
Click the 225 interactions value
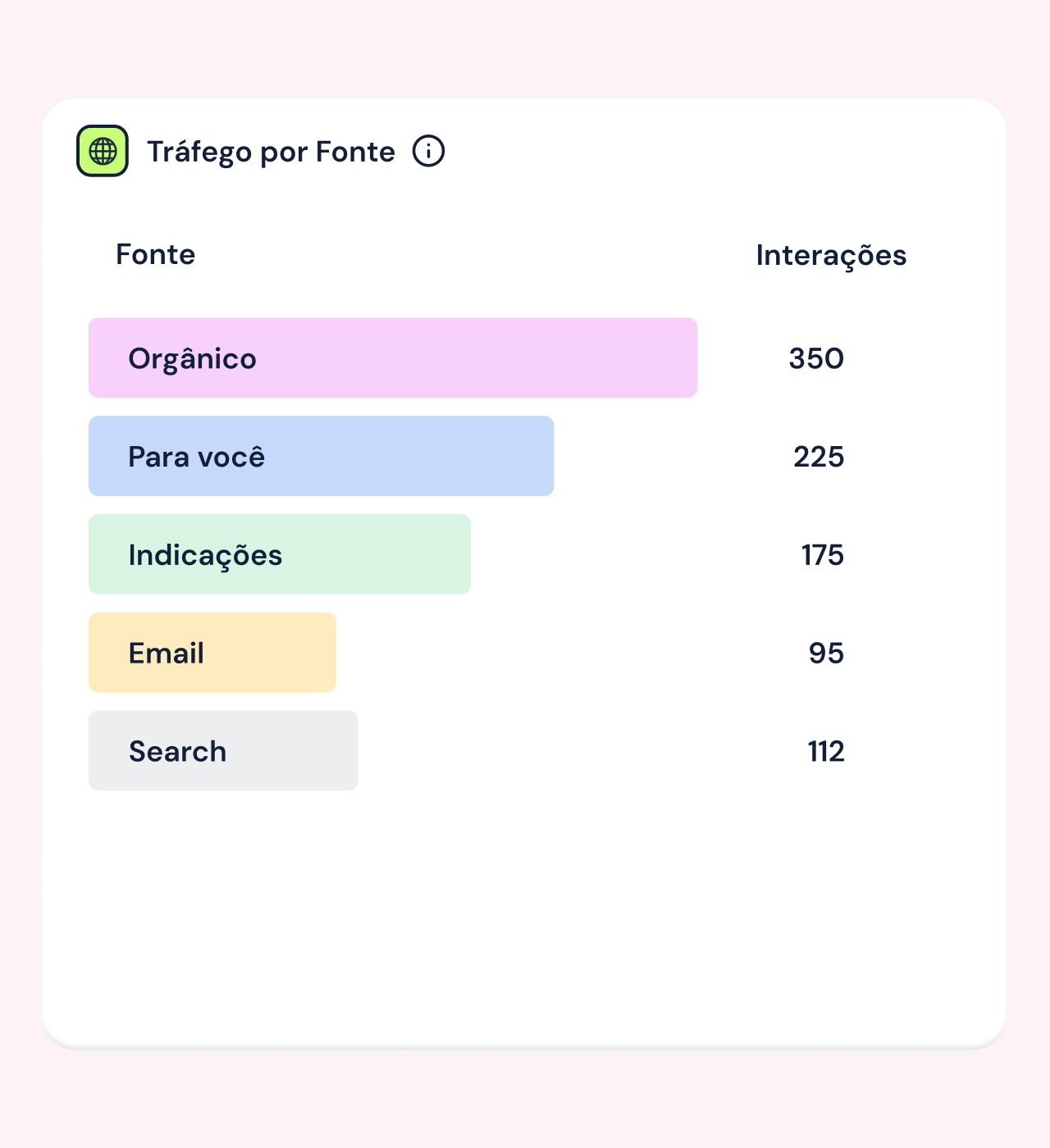[x=819, y=457]
